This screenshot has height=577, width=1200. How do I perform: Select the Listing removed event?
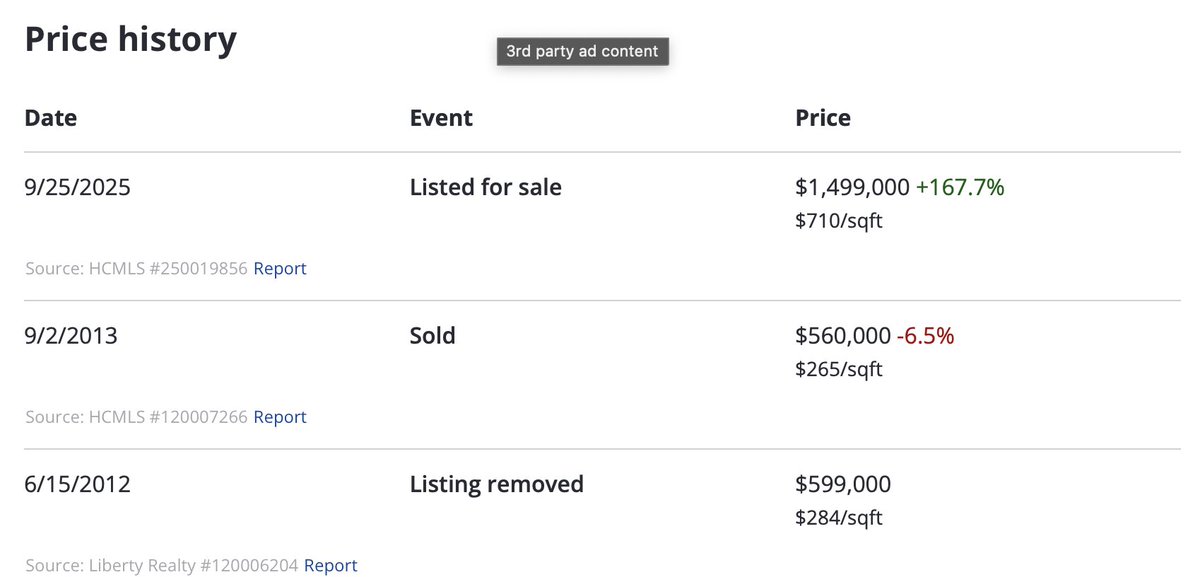click(497, 485)
